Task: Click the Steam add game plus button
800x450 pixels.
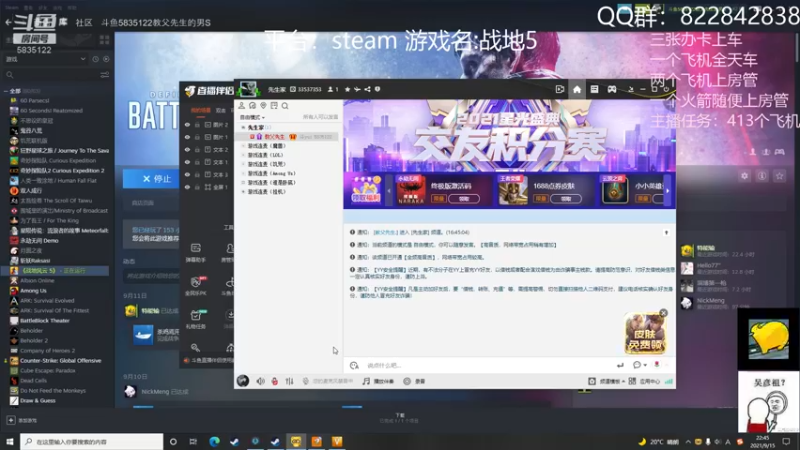Action: [x=11, y=420]
